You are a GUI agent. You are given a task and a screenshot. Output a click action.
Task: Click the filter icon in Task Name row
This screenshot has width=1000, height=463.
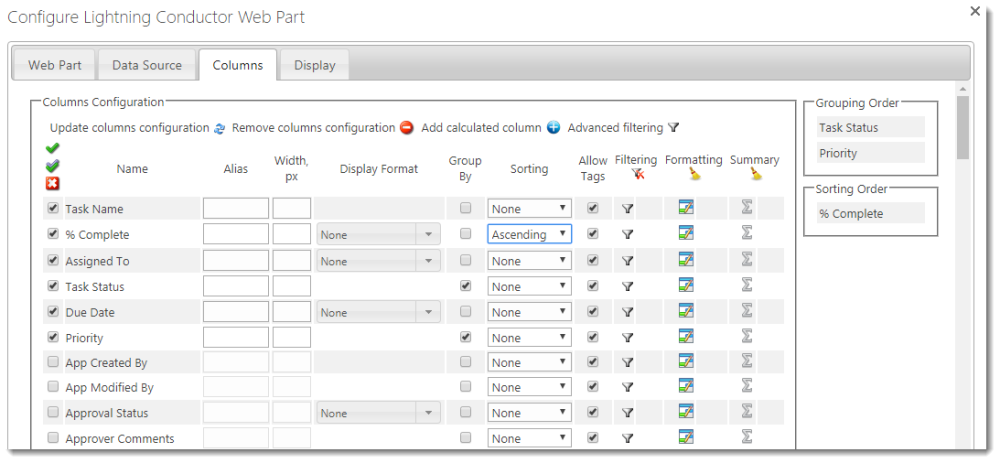[x=627, y=209]
